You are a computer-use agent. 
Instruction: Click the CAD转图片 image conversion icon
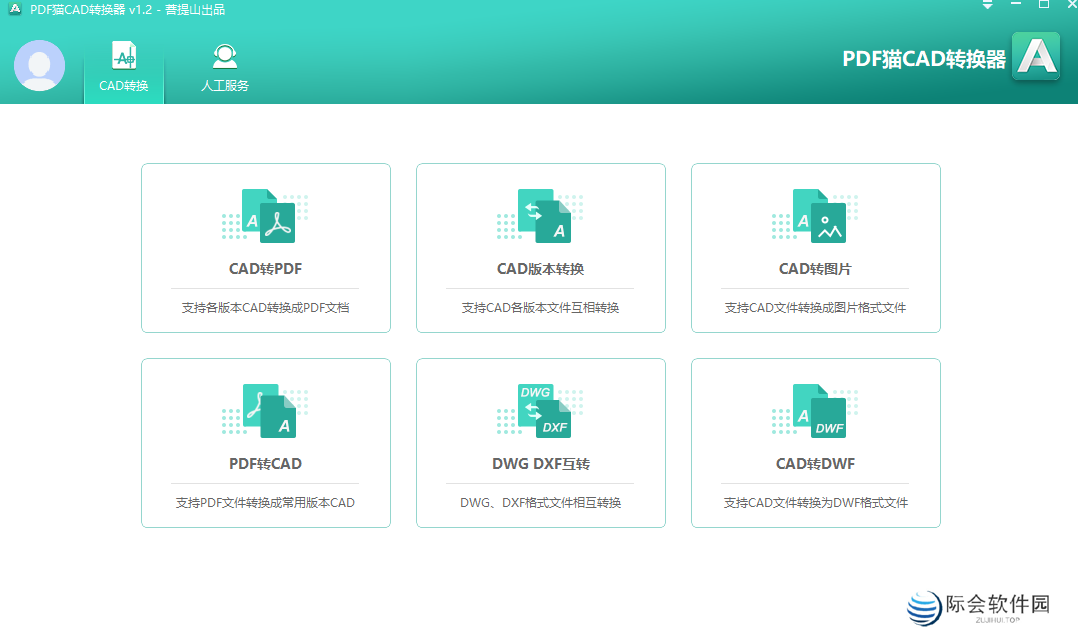[x=815, y=214]
